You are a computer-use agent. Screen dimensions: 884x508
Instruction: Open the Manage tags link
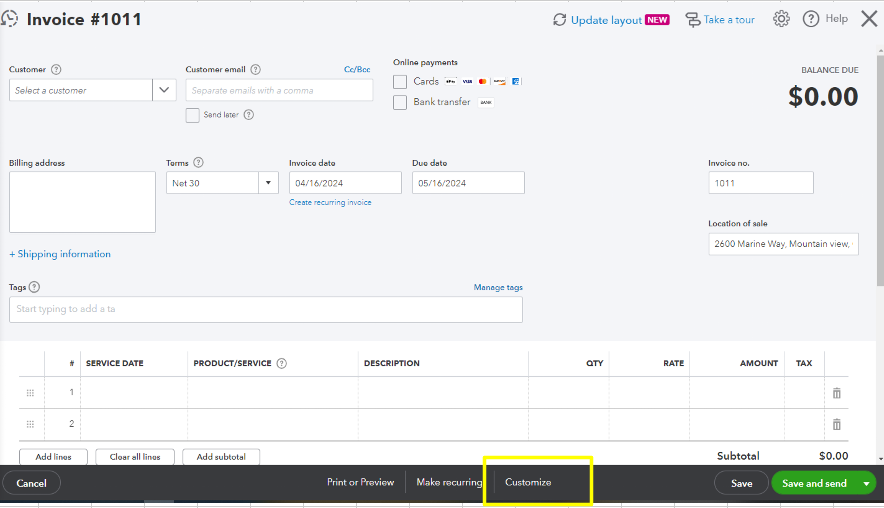click(498, 288)
